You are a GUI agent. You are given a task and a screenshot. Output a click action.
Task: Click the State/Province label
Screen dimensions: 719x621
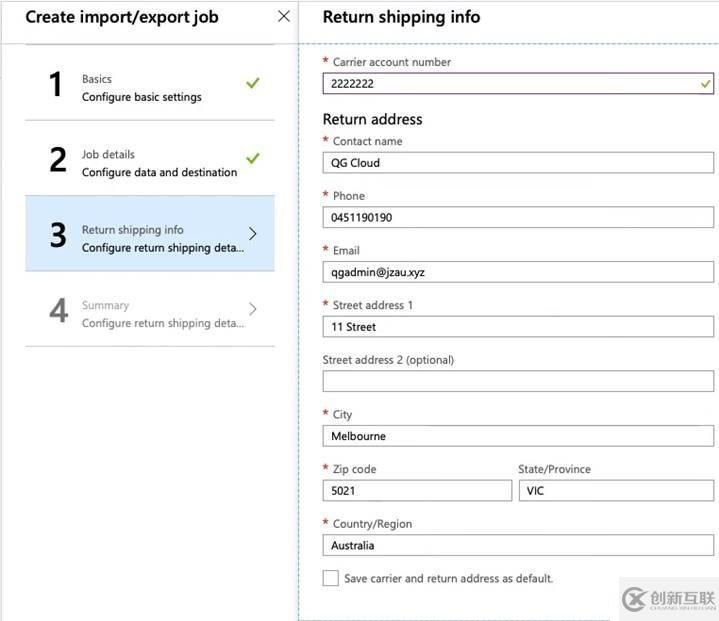click(x=554, y=469)
